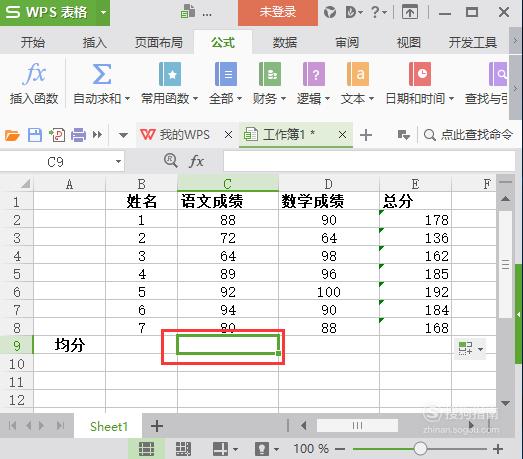Image resolution: width=523 pixels, height=459 pixels.
Task: Click the print icon in quick toolbar
Action: [78, 135]
